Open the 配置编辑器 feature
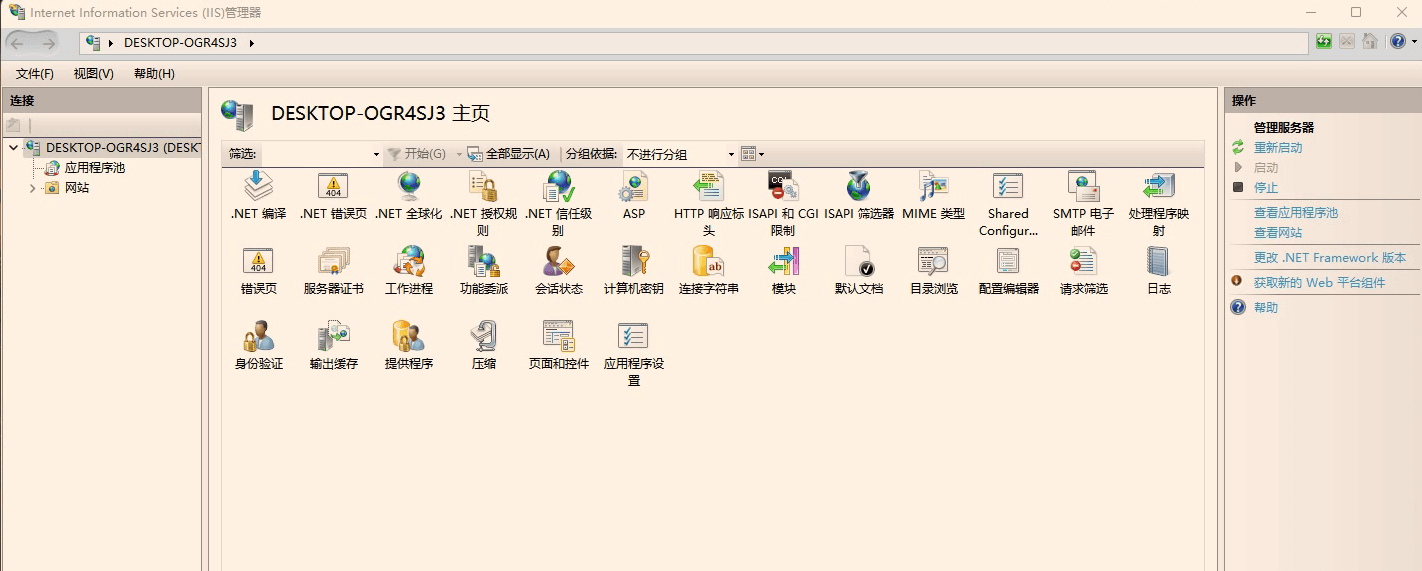This screenshot has height=571, width=1422. click(1008, 271)
